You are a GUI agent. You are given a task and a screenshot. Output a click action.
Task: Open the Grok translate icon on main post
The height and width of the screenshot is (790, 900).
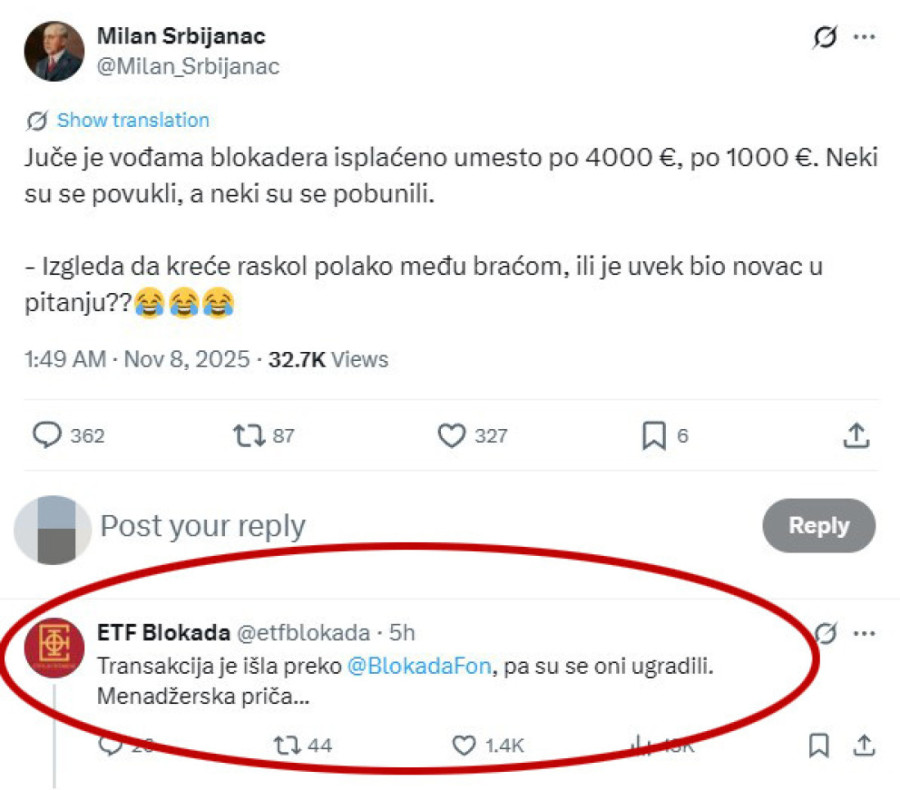tap(823, 34)
